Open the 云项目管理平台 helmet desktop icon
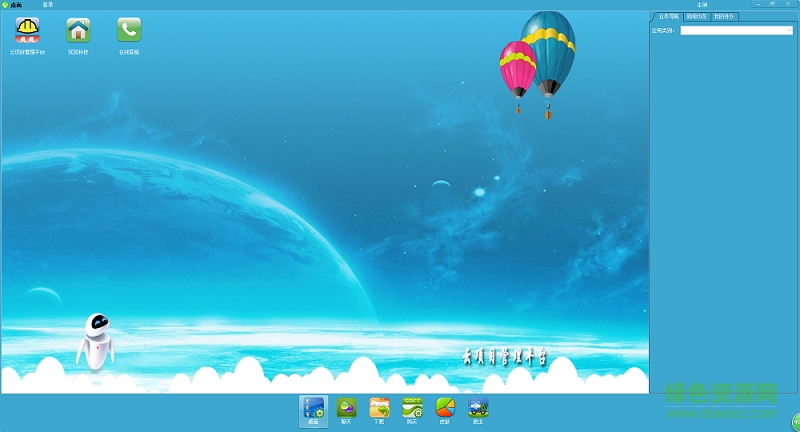The height and width of the screenshot is (432, 800). [27, 30]
